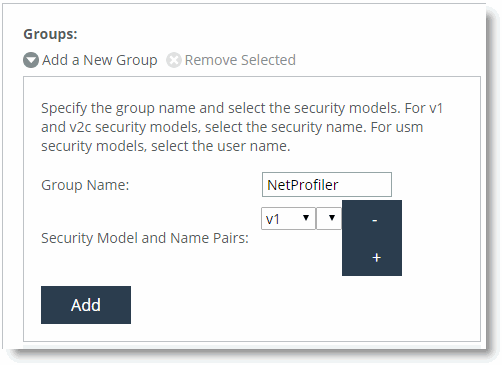Open the v1 security model dropdown

[288, 219]
